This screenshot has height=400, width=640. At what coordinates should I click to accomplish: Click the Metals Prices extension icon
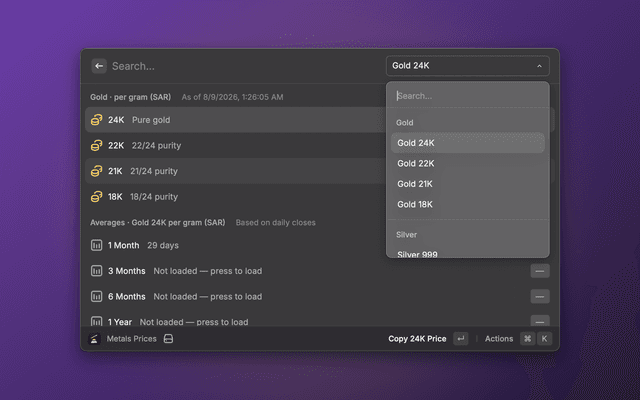point(94,339)
